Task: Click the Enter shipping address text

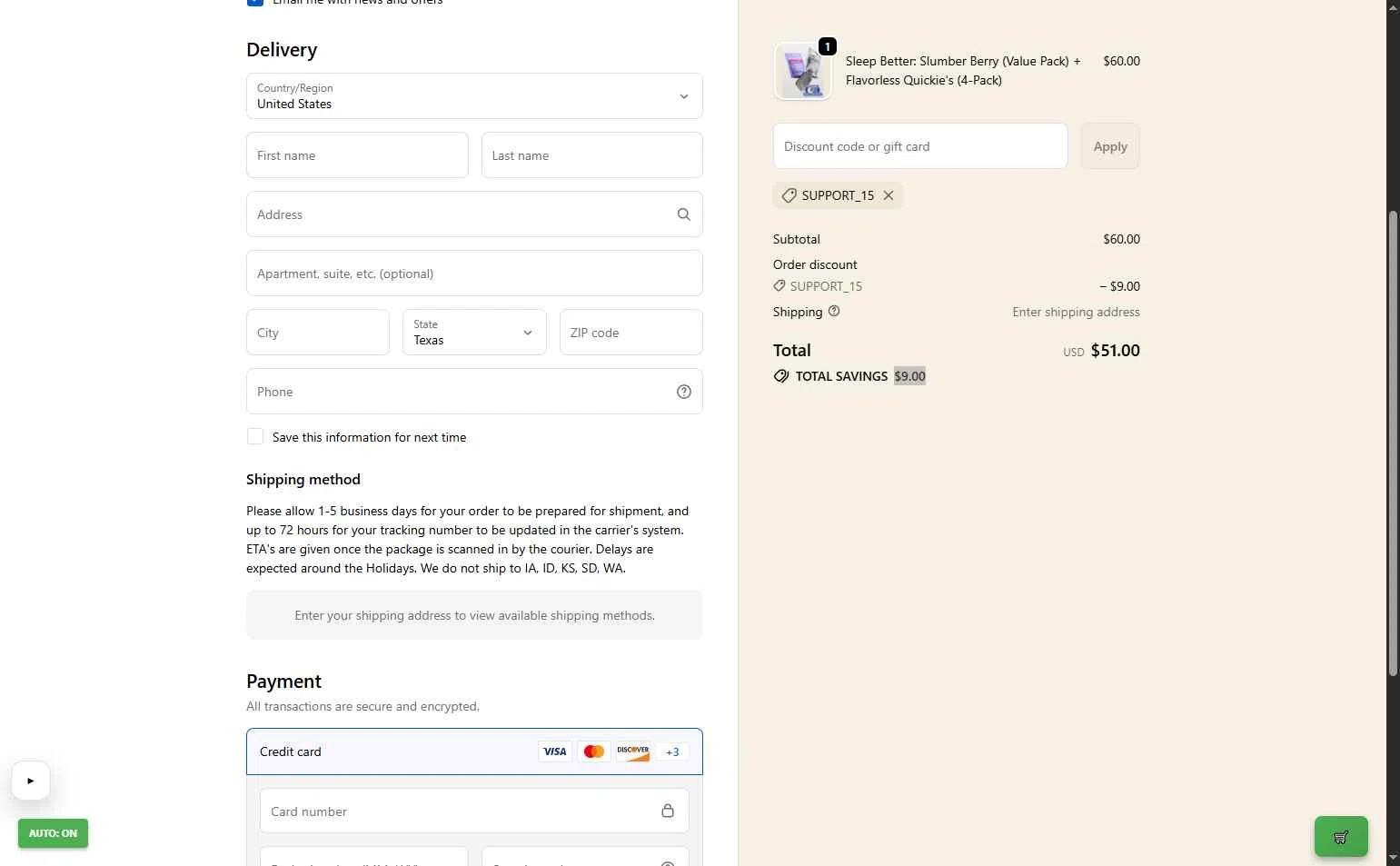Action: (1076, 312)
